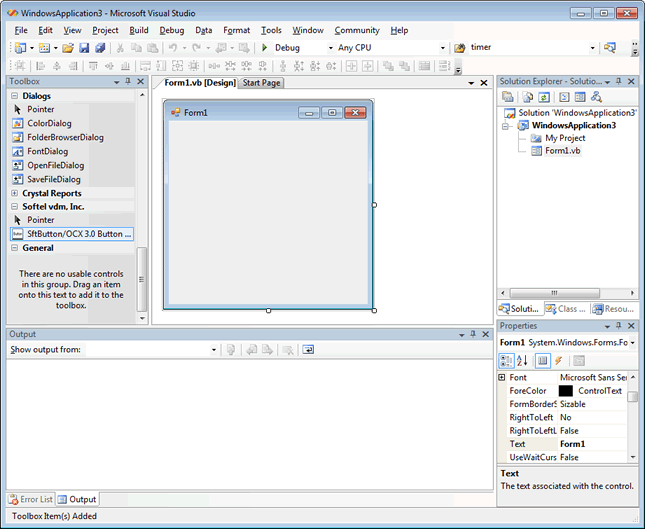Pick the SftButton/OCX 3.0 Button control
This screenshot has height=529, width=645.
click(x=72, y=233)
